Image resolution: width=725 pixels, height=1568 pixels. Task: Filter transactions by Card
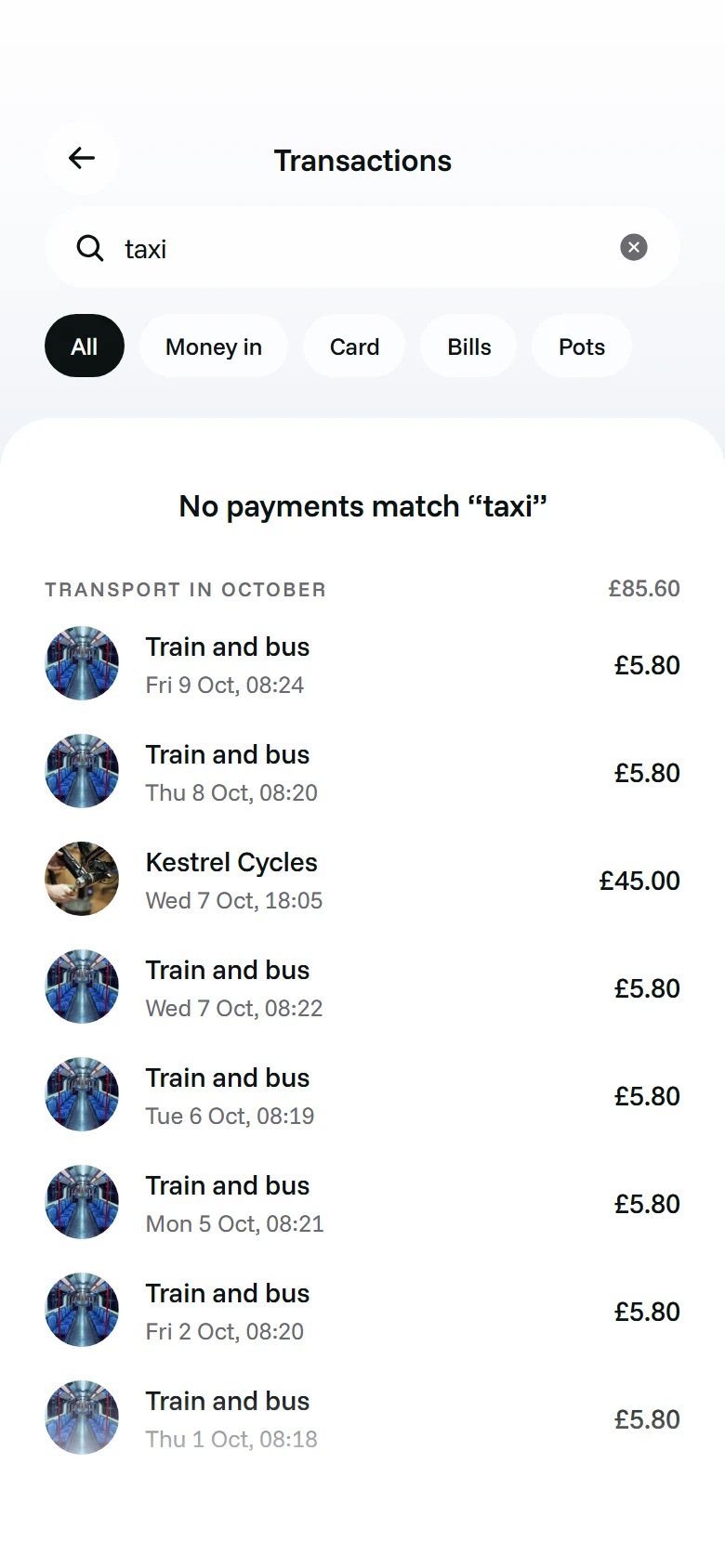tap(354, 346)
